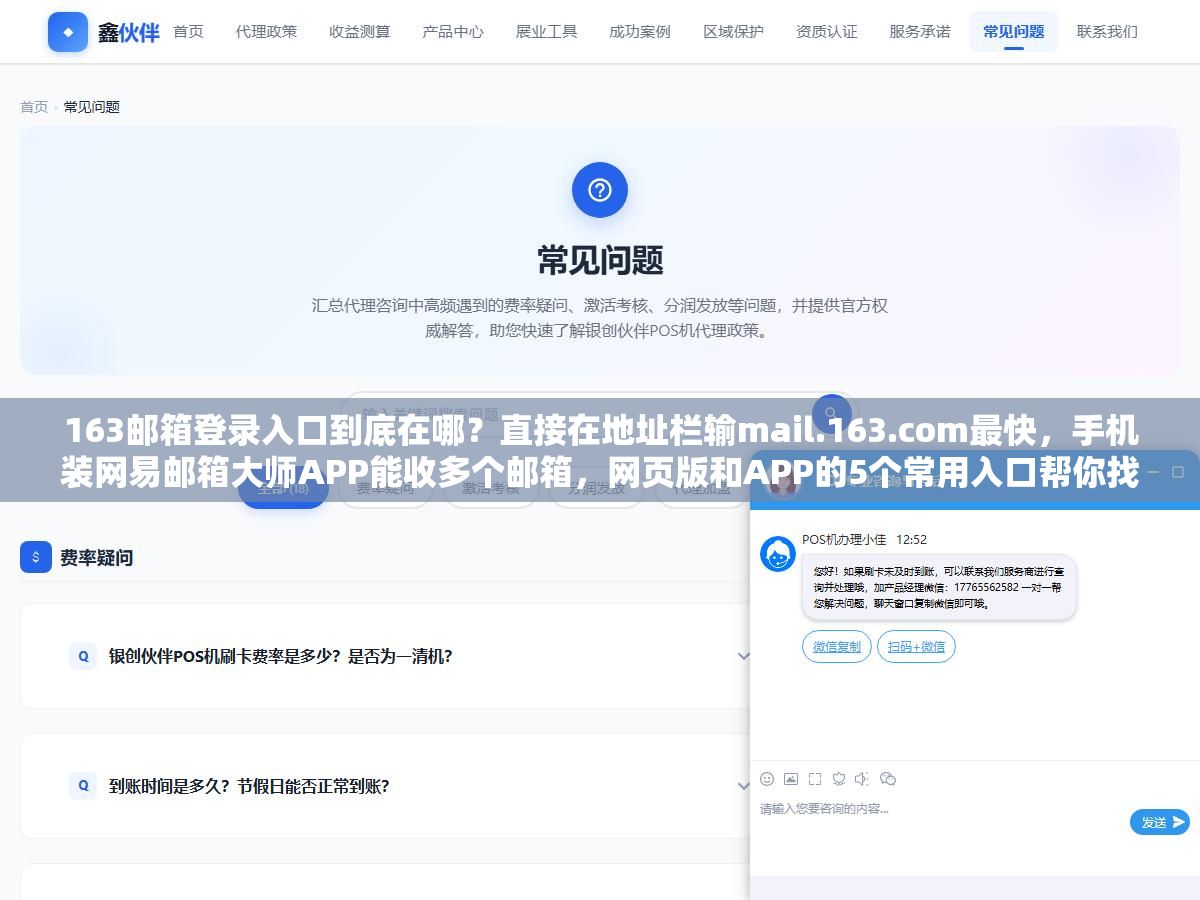Click the dollar icon beside 费率疑问
This screenshot has height=900, width=1200.
[36, 557]
